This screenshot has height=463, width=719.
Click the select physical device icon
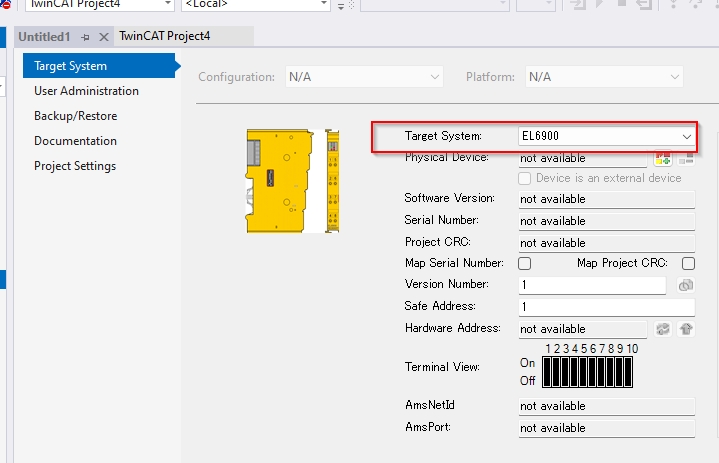click(x=663, y=159)
